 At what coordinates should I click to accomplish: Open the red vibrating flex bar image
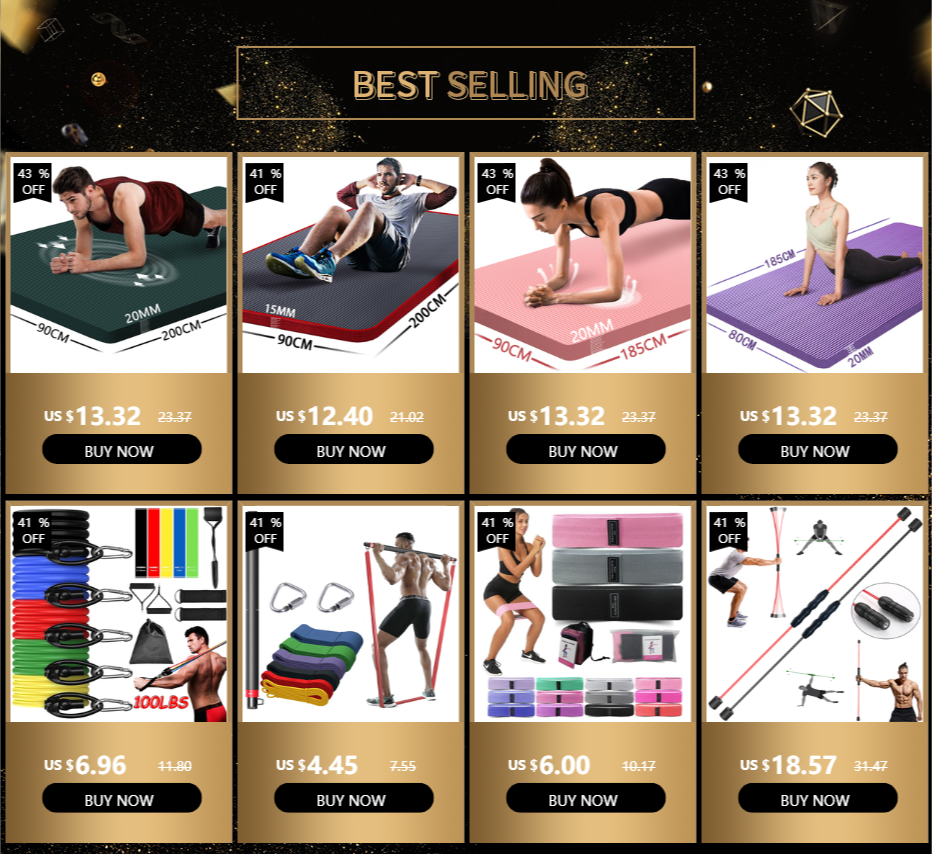814,614
